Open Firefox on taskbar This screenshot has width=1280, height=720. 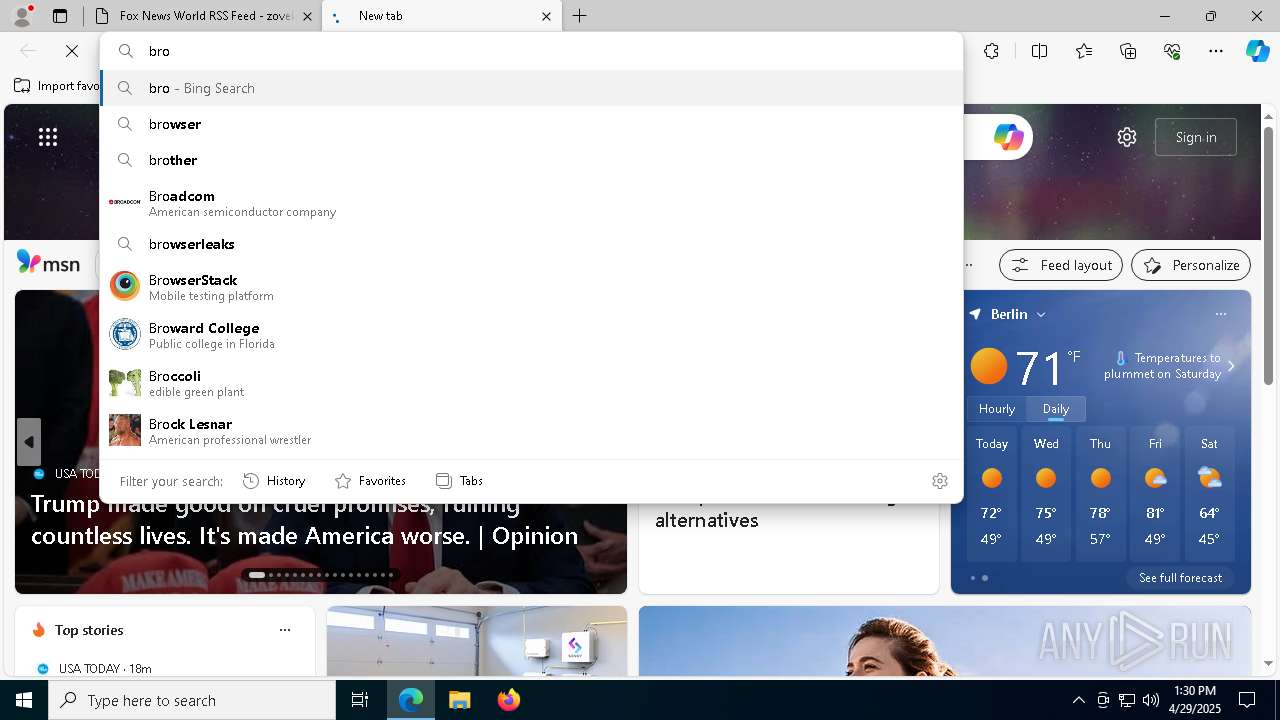508,700
